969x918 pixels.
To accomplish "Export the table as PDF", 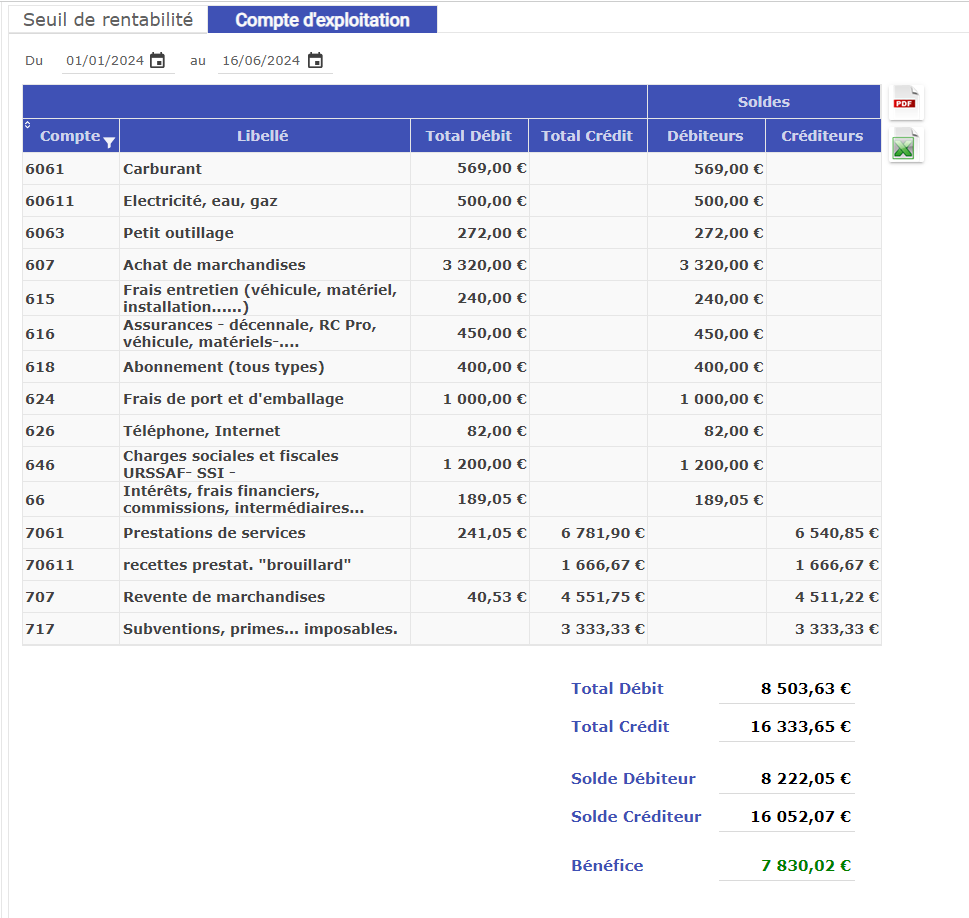I will [905, 102].
